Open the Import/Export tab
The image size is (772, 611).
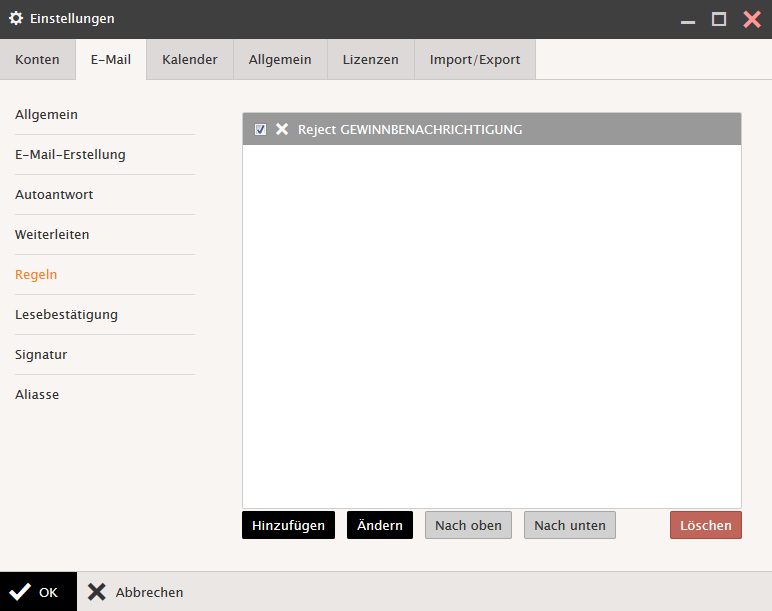coord(475,60)
